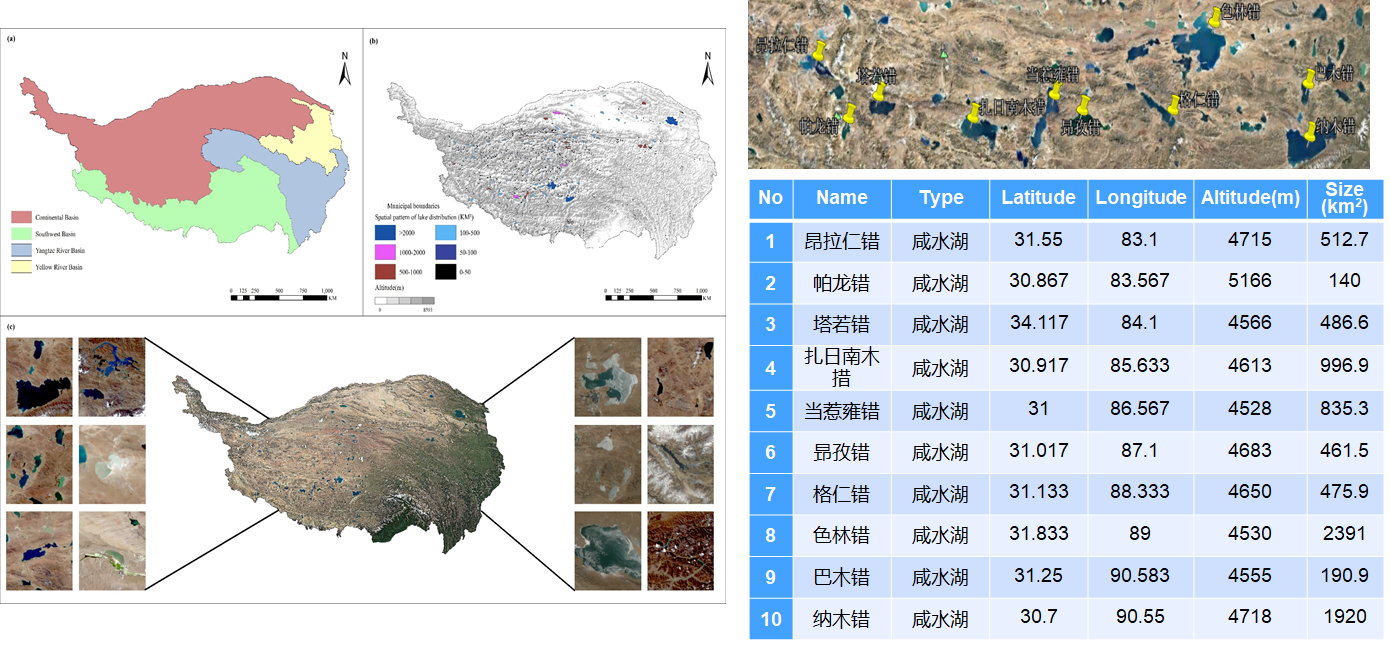This screenshot has height=648, width=1390.
Task: Click the north arrow in lake map (b)
Action: click(707, 70)
